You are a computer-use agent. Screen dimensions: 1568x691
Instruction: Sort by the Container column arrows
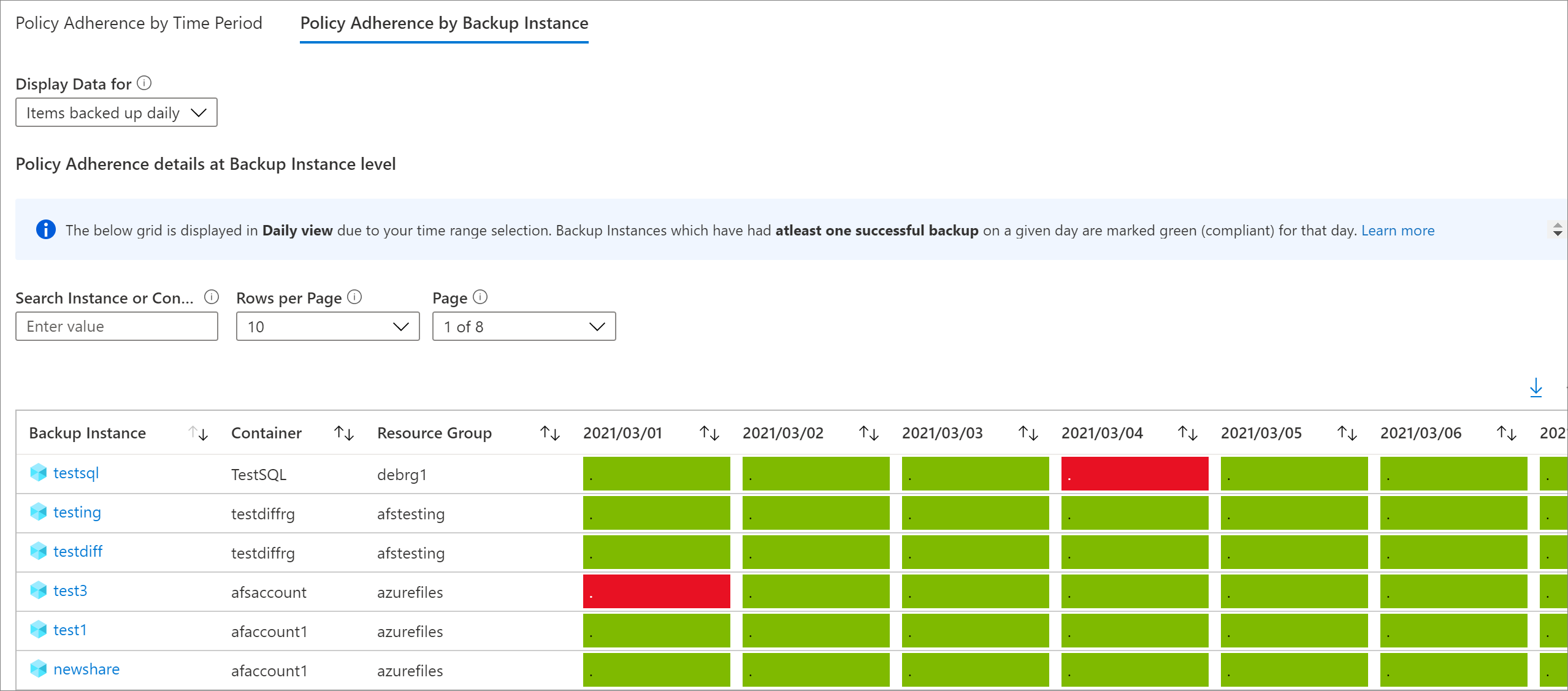coord(344,433)
